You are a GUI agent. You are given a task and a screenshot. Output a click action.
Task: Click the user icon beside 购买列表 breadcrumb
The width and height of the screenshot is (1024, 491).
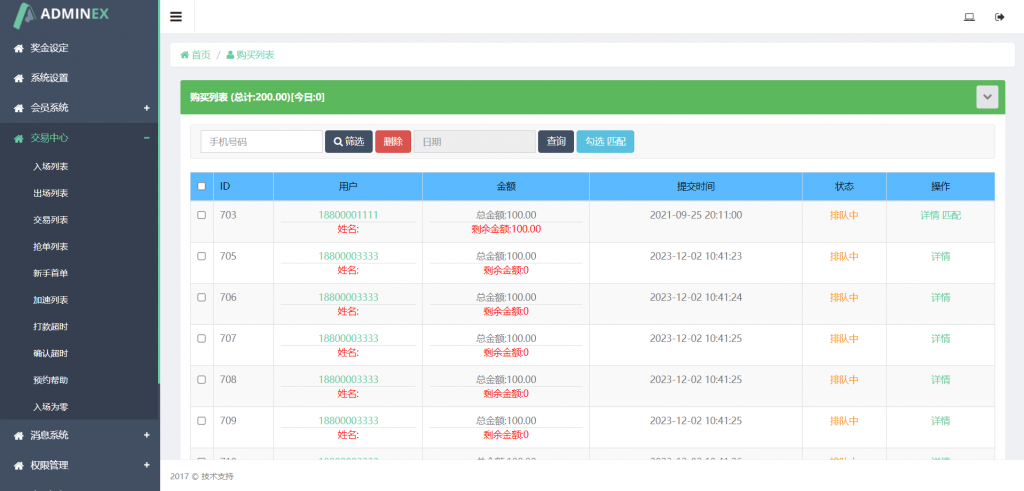pos(230,55)
